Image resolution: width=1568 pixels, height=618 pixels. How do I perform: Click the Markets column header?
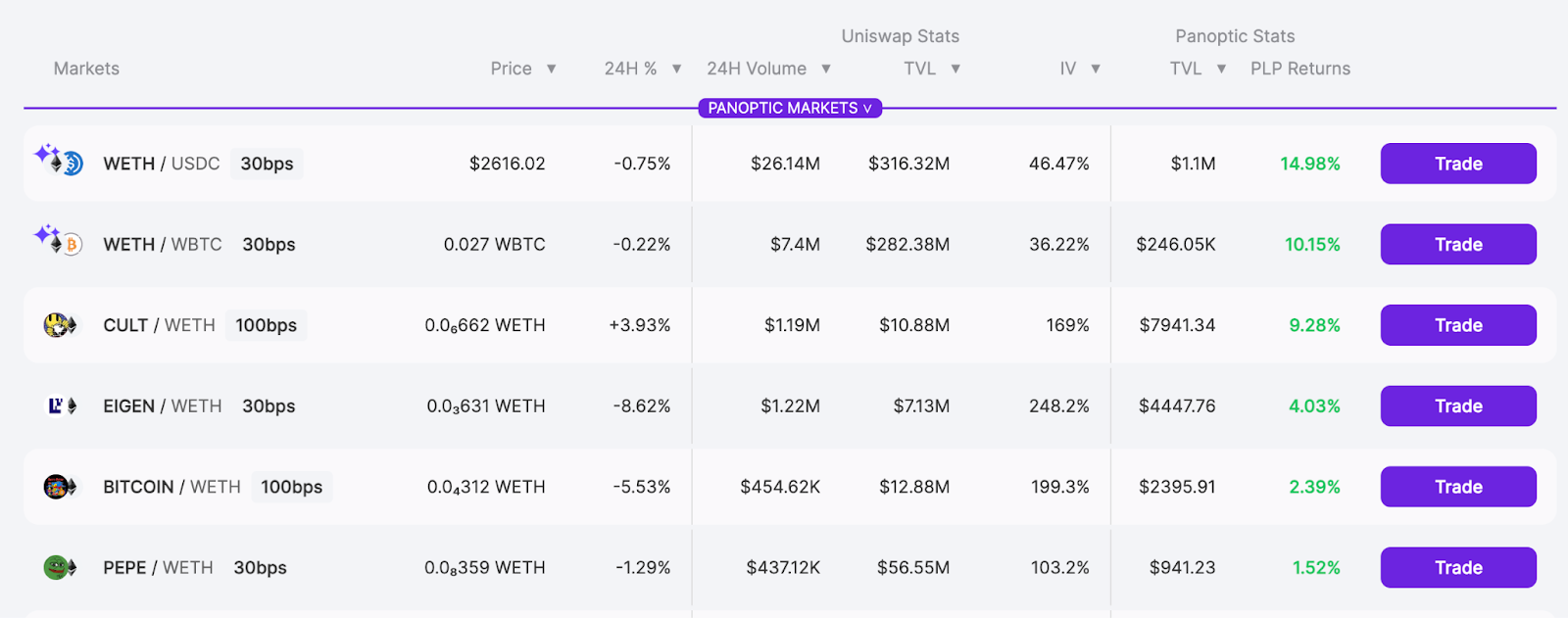[86, 69]
